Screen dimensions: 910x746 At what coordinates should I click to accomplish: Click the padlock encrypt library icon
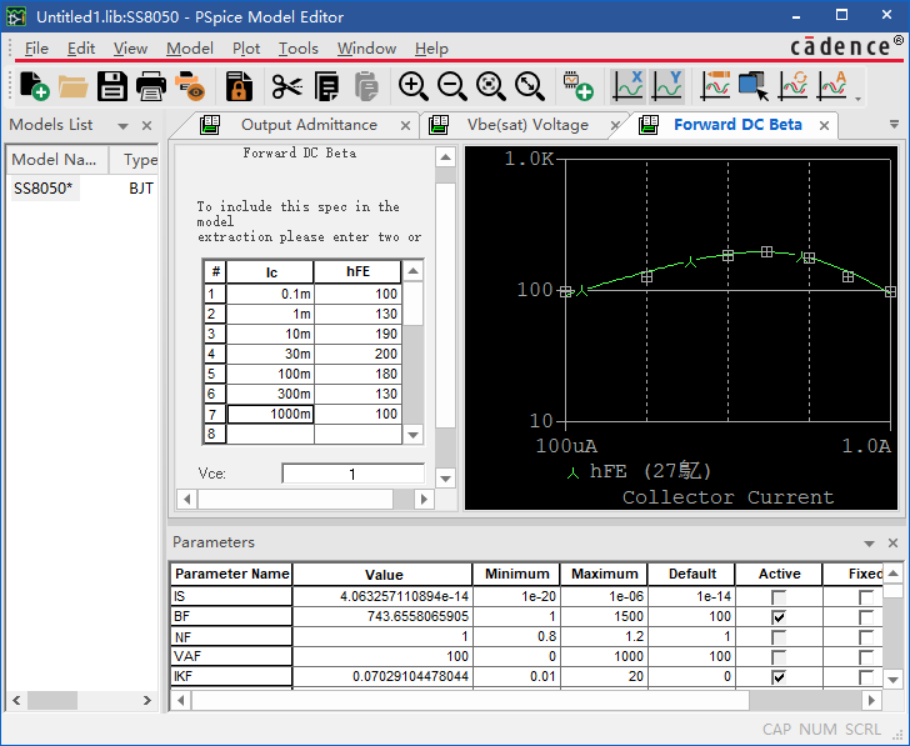pos(239,87)
